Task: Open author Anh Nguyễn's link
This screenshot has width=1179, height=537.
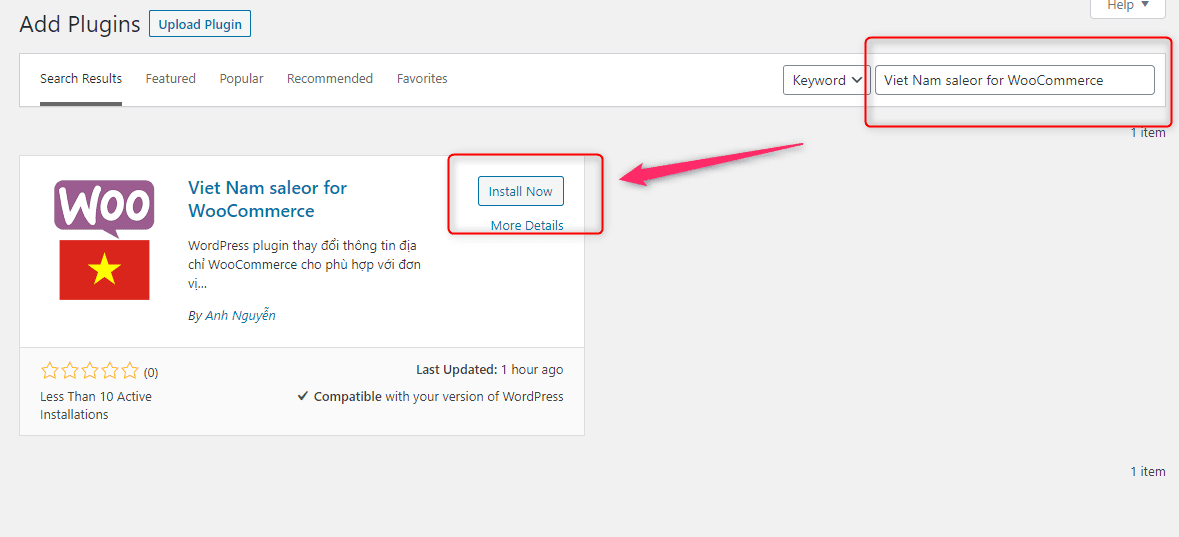Action: point(241,316)
